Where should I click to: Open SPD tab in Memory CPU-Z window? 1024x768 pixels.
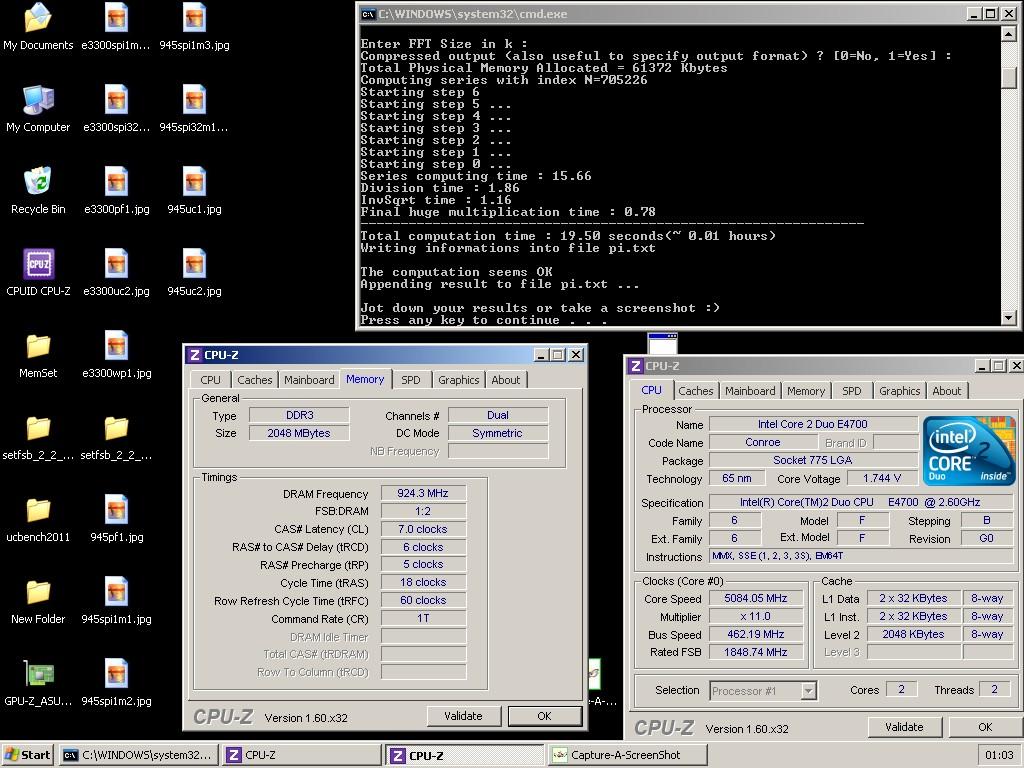pyautogui.click(x=411, y=380)
